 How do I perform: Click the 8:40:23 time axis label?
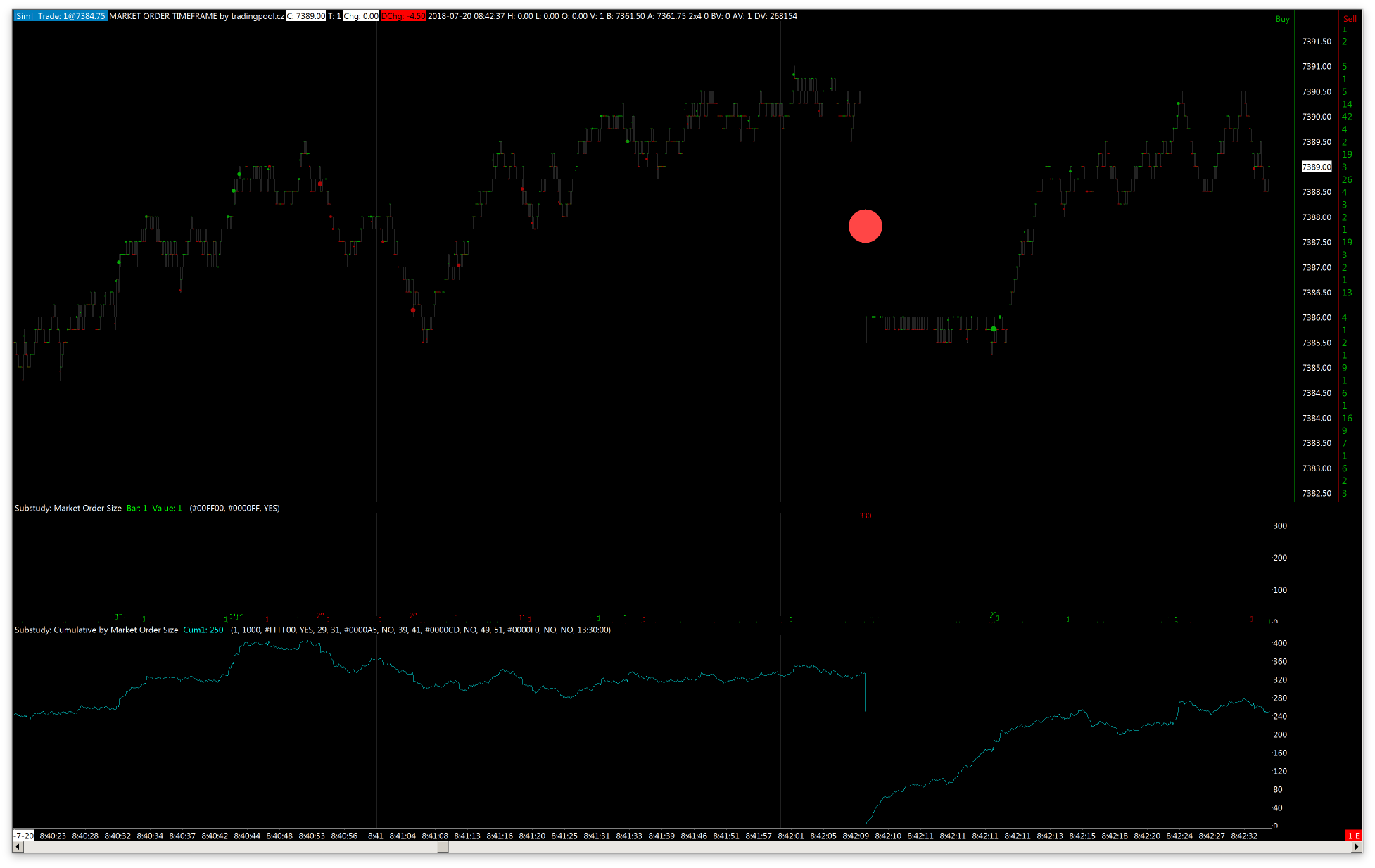[53, 836]
